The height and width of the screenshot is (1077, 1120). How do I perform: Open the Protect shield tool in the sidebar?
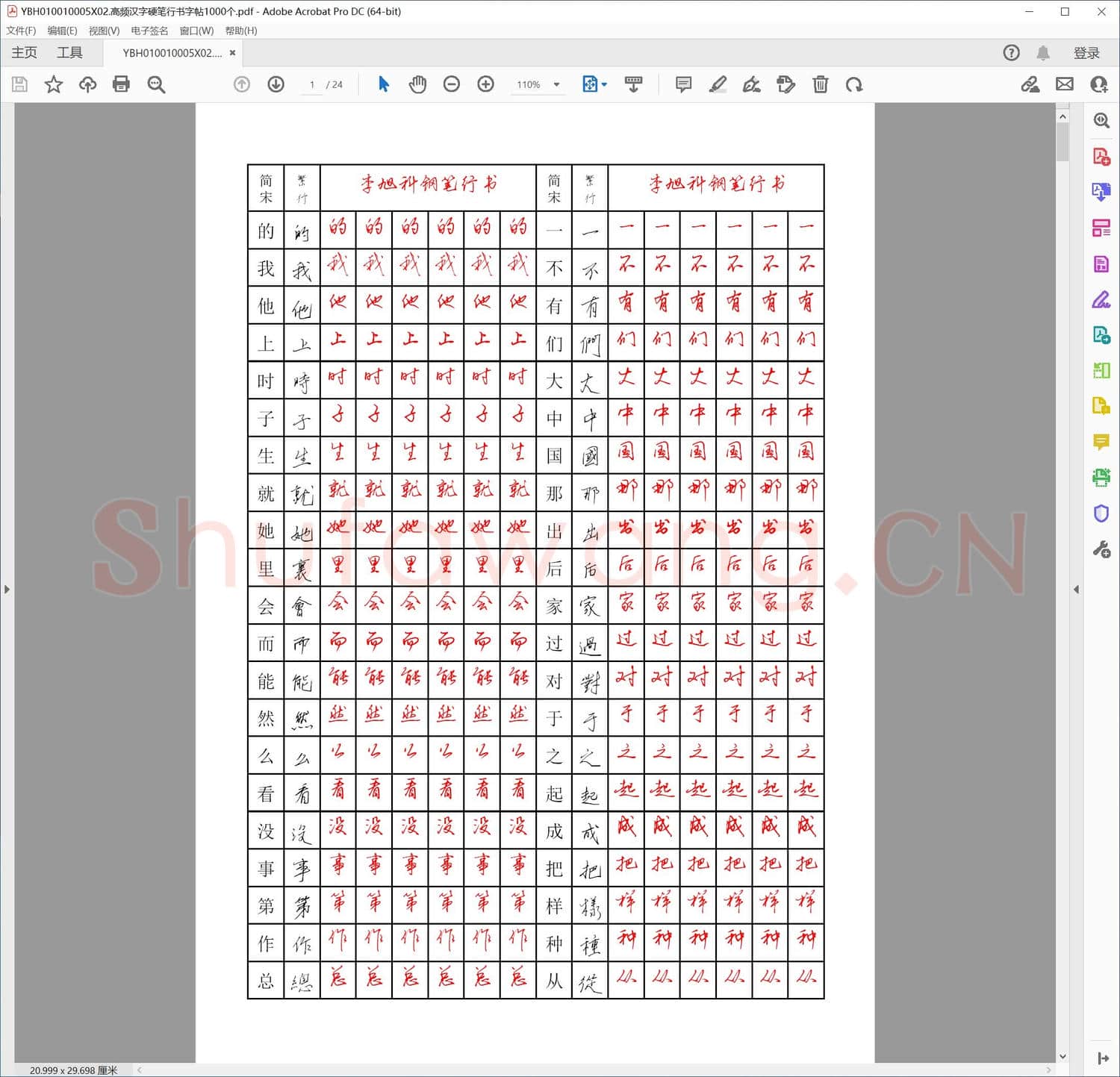(1101, 513)
